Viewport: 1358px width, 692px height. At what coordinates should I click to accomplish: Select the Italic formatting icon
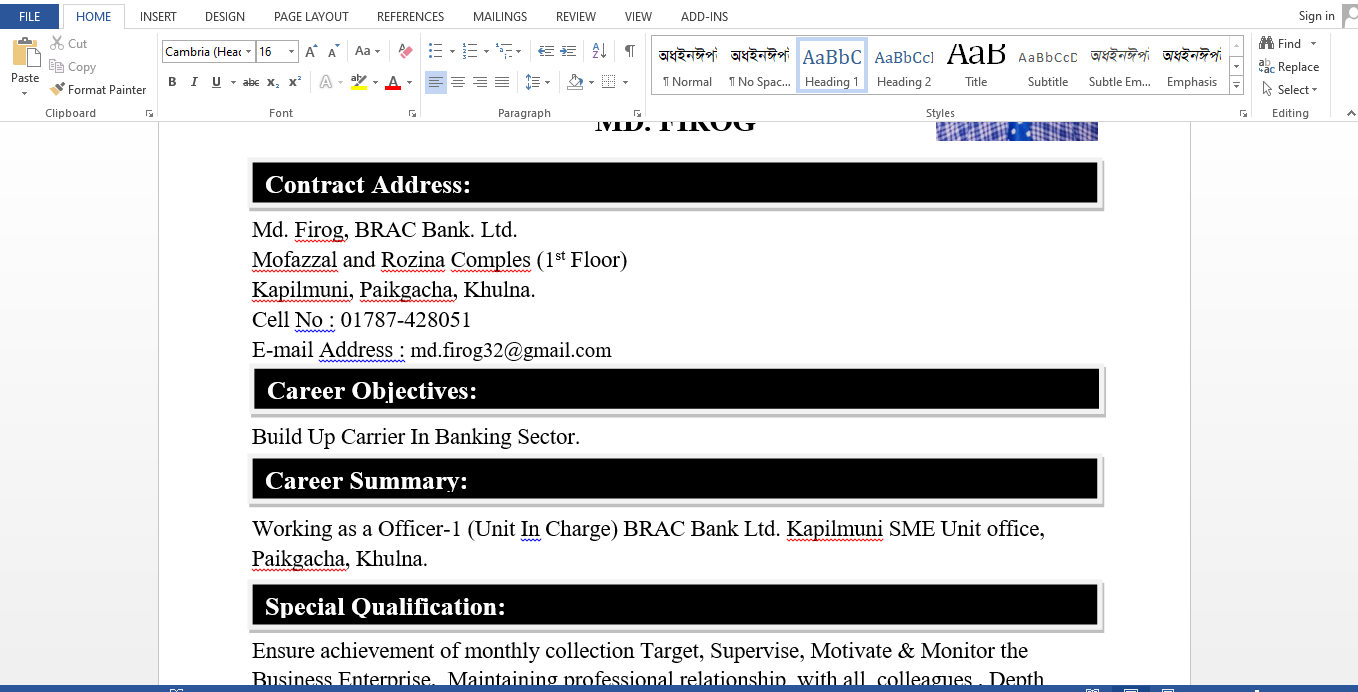click(x=193, y=82)
